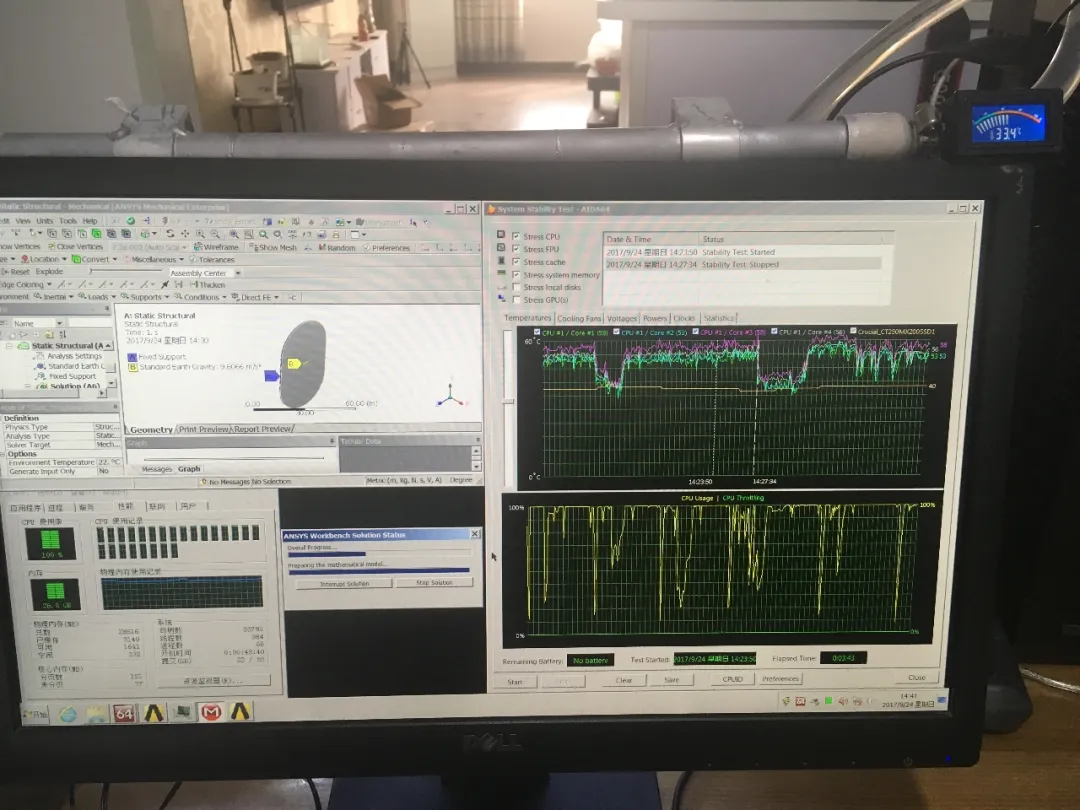
Task: Open the Direct FE dropdown
Action: click(256, 297)
